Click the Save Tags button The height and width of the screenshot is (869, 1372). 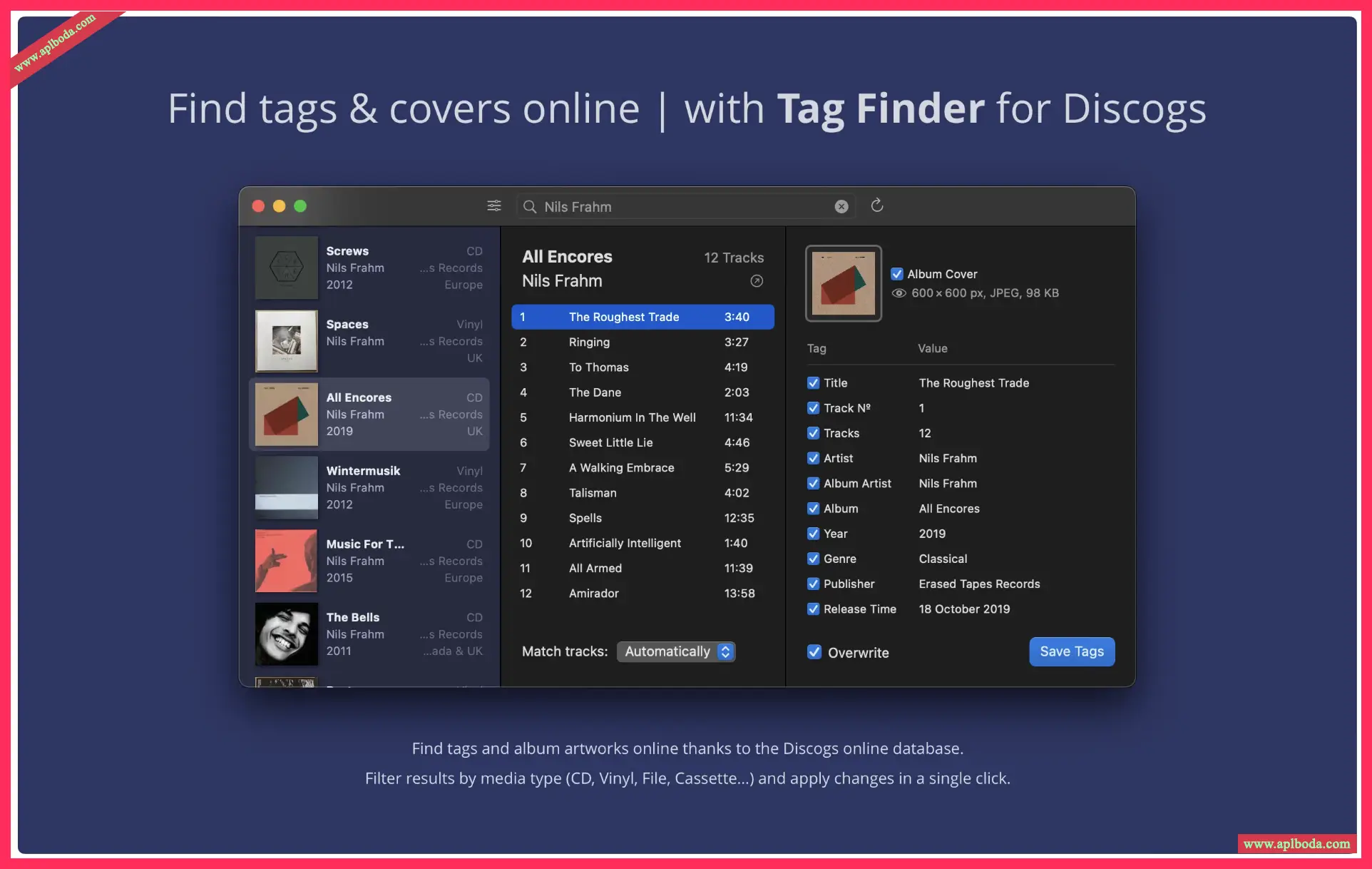point(1071,651)
